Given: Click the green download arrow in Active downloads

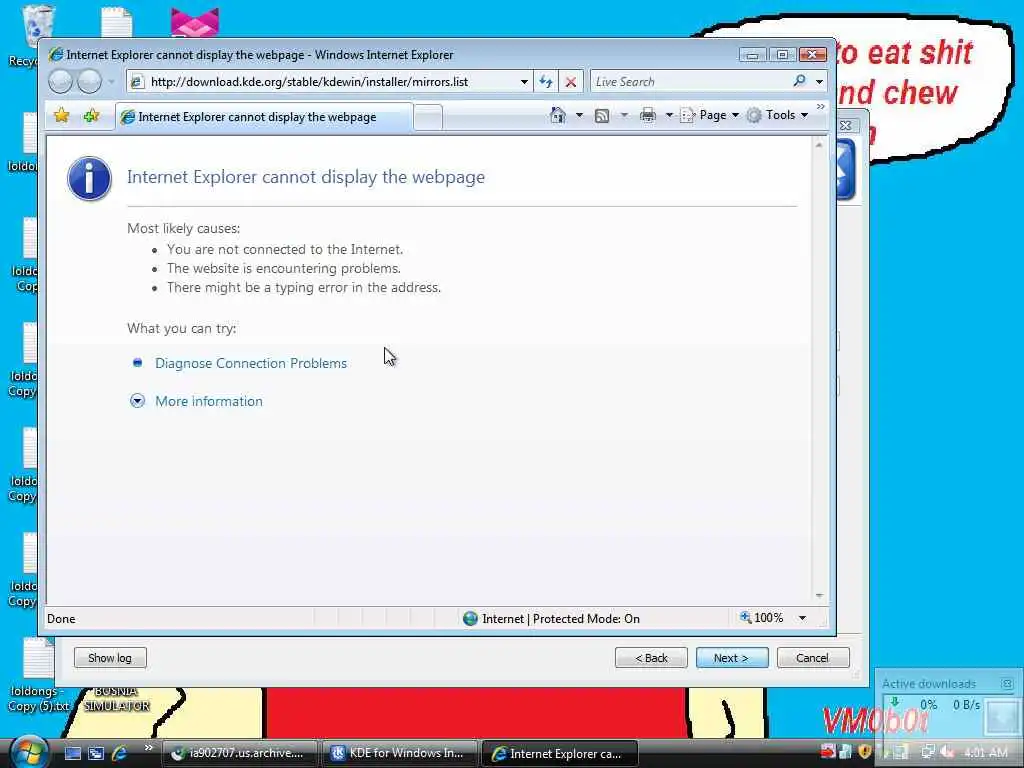Looking at the screenshot, I should point(895,703).
